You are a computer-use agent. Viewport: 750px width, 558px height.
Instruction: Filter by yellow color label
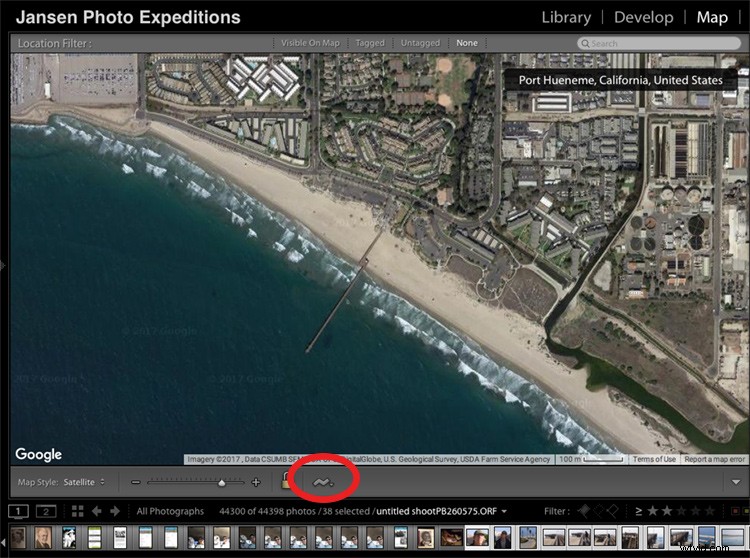(x=746, y=512)
